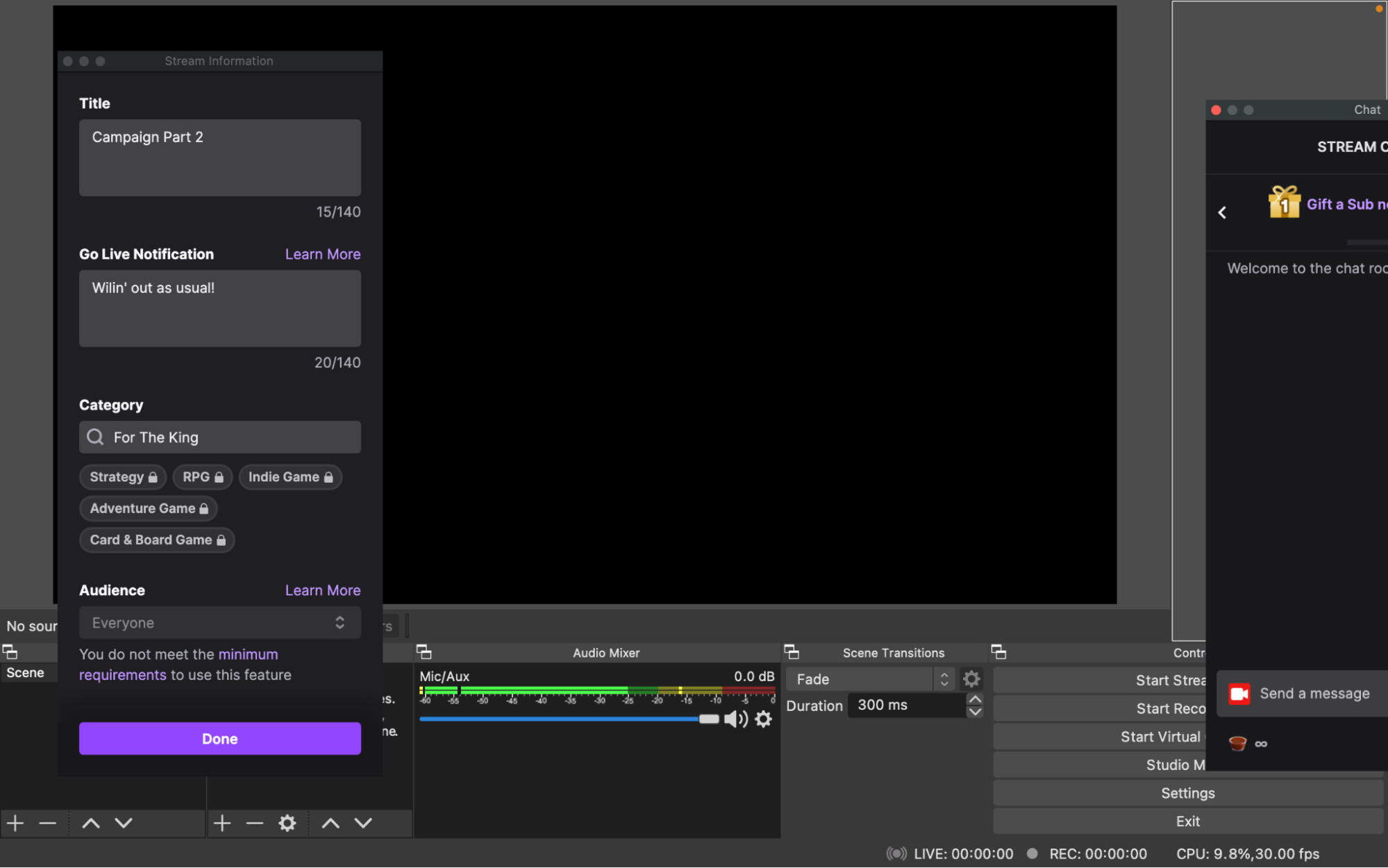The height and width of the screenshot is (868, 1388).
Task: Click the Category search input field
Action: (x=220, y=437)
